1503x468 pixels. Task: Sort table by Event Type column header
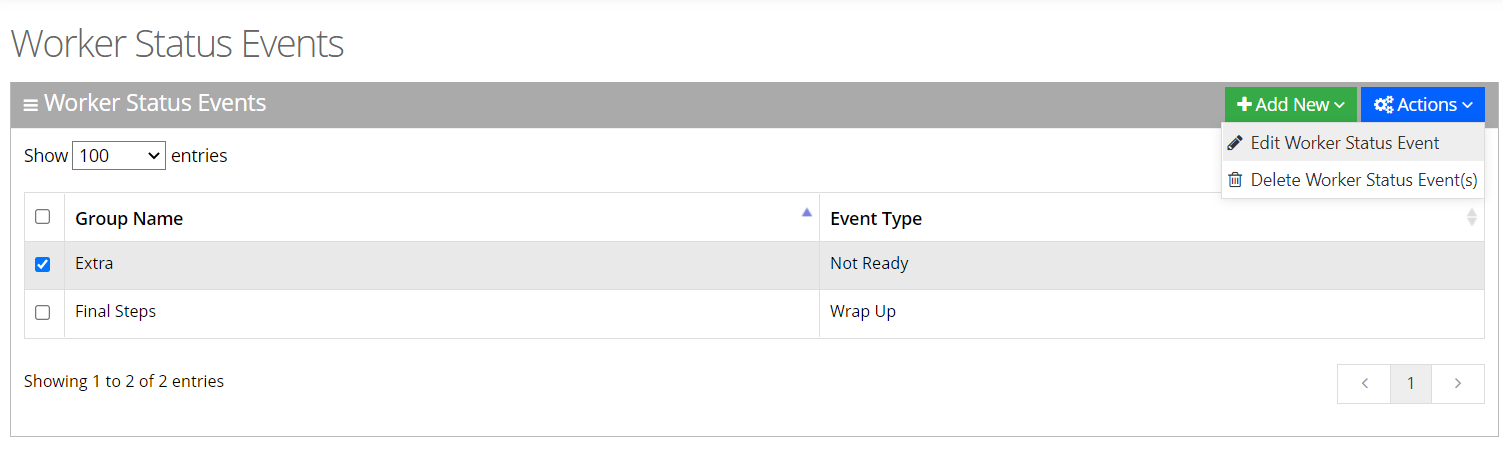pyautogui.click(x=876, y=218)
